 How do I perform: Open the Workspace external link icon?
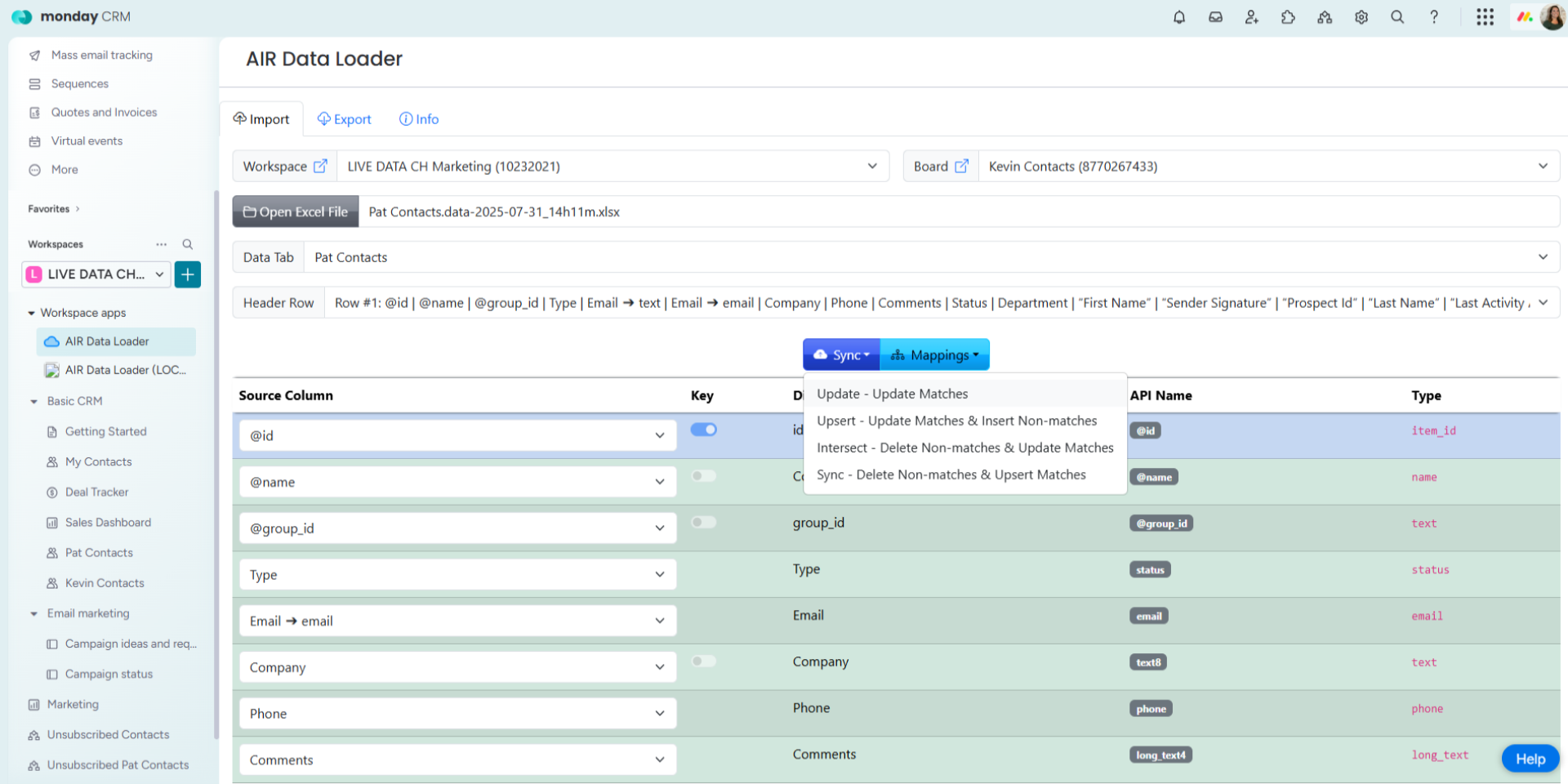320,166
